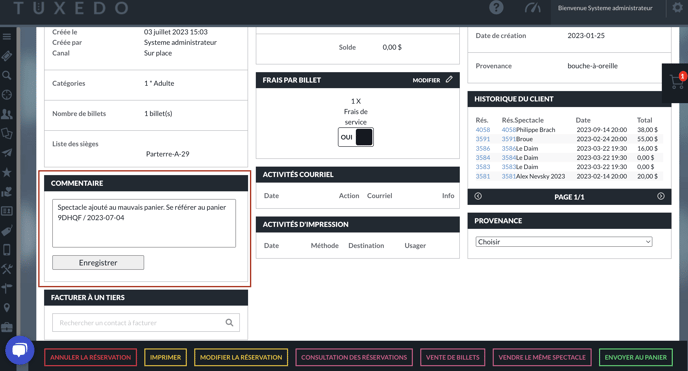Viewport: 688px width, 371px height.
Task: Click the Canal value Sur place
Action: tap(158, 53)
